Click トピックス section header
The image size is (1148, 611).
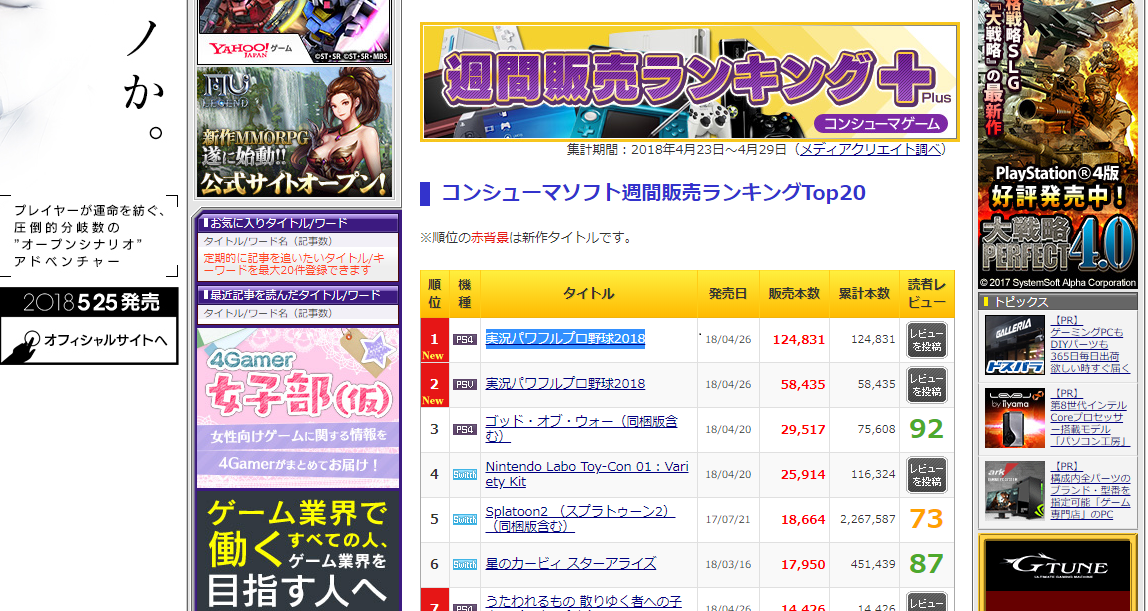pyautogui.click(x=1058, y=302)
